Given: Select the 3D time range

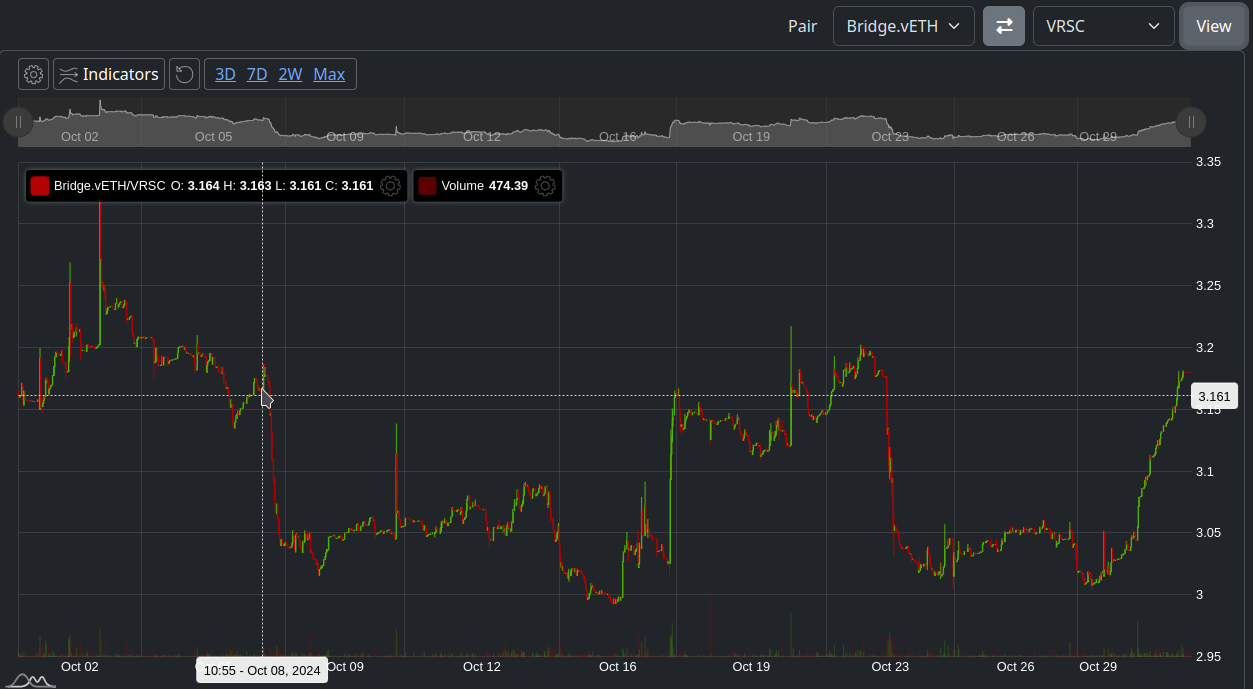Looking at the screenshot, I should 225,74.
